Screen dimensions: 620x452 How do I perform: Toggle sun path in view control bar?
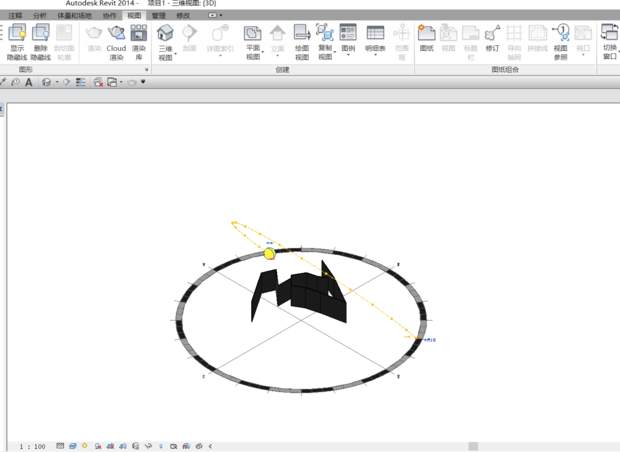pyautogui.click(x=85, y=446)
